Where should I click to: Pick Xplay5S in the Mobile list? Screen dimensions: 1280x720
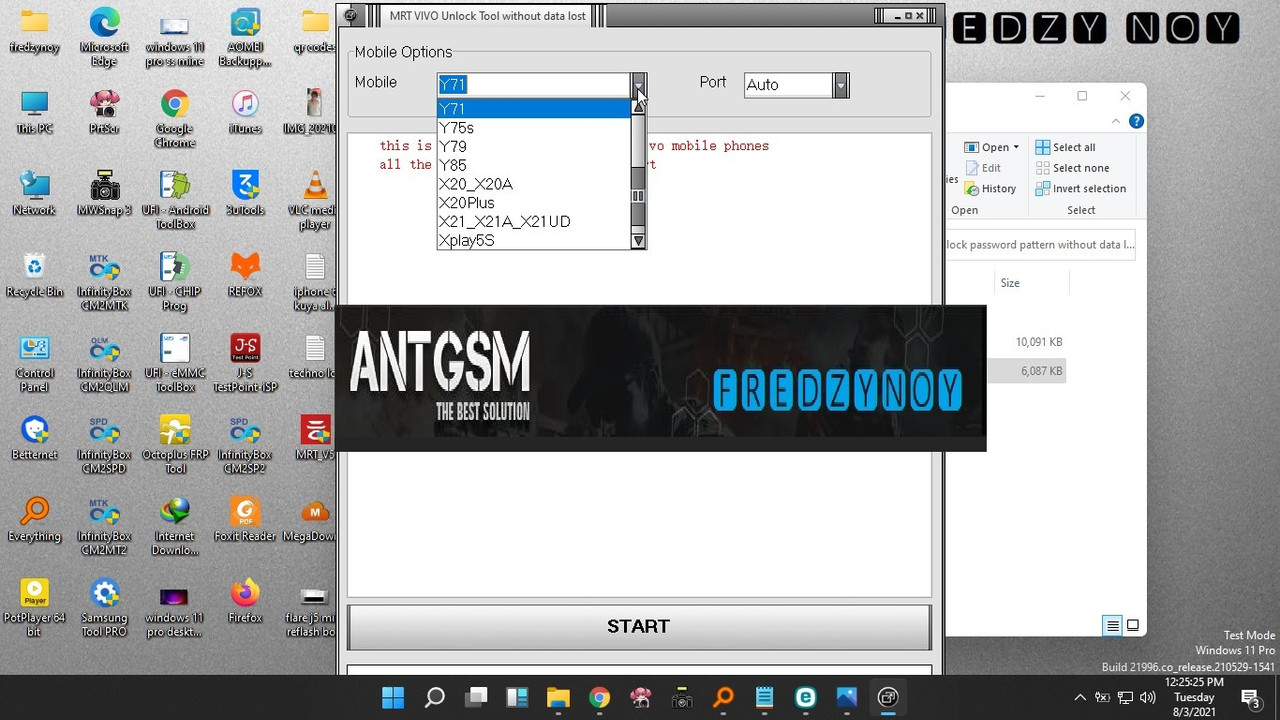pyautogui.click(x=534, y=240)
